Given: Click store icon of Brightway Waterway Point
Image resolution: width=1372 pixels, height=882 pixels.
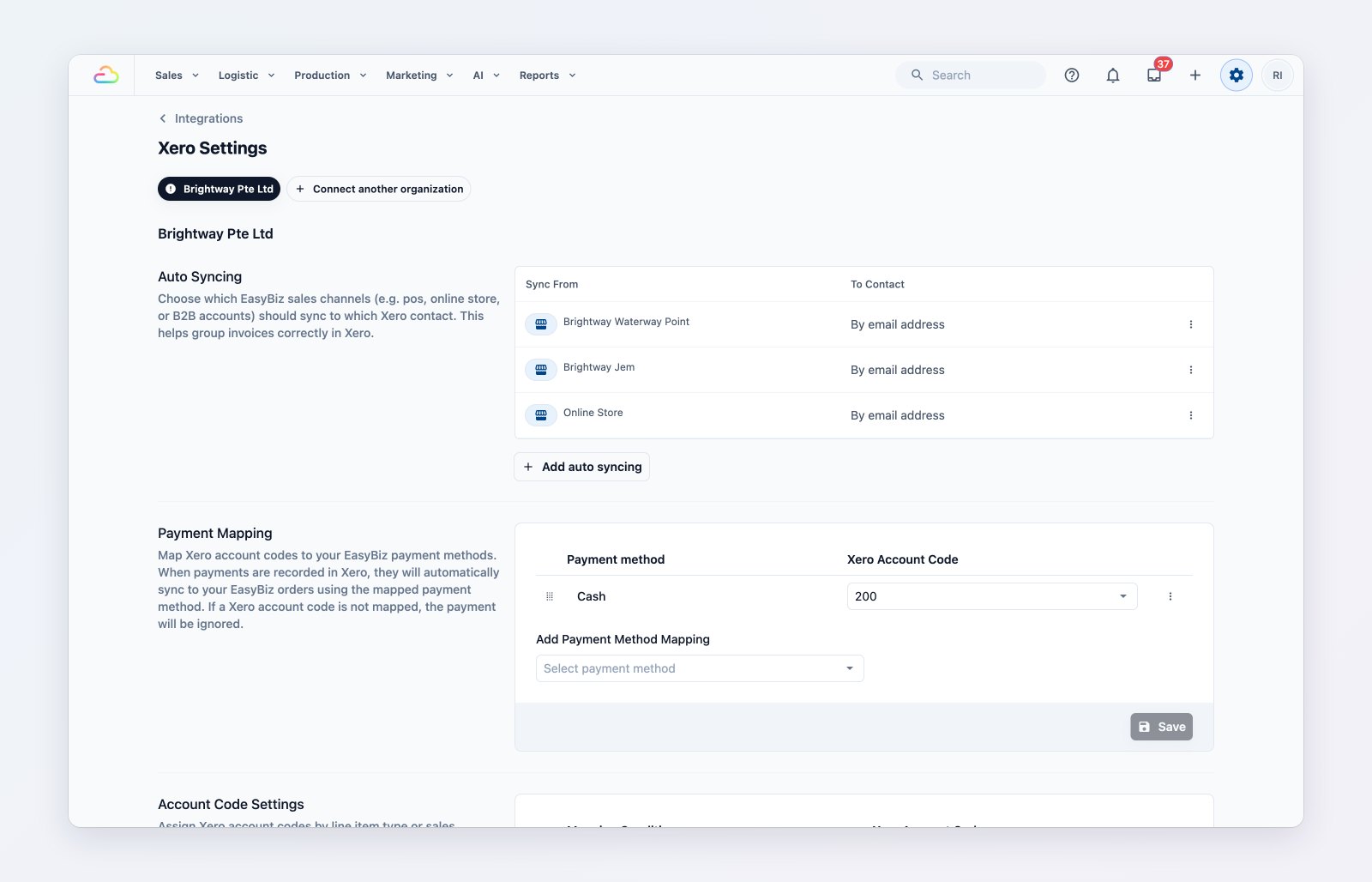Looking at the screenshot, I should coord(541,324).
